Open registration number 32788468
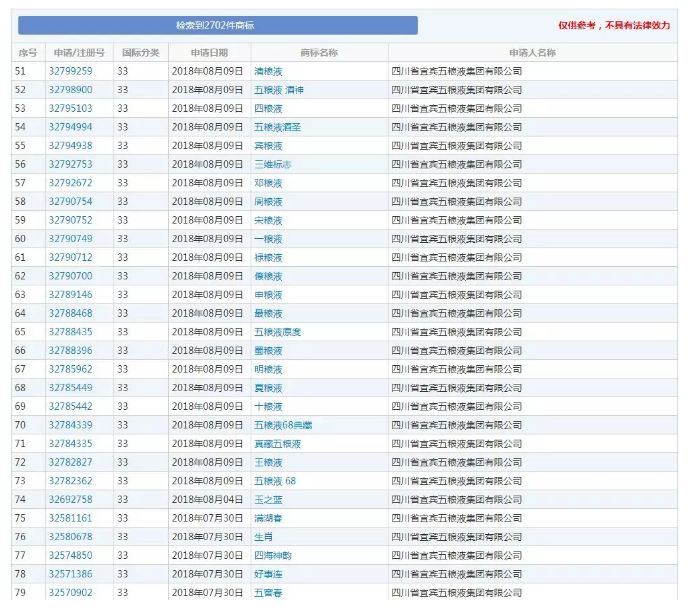 71,314
